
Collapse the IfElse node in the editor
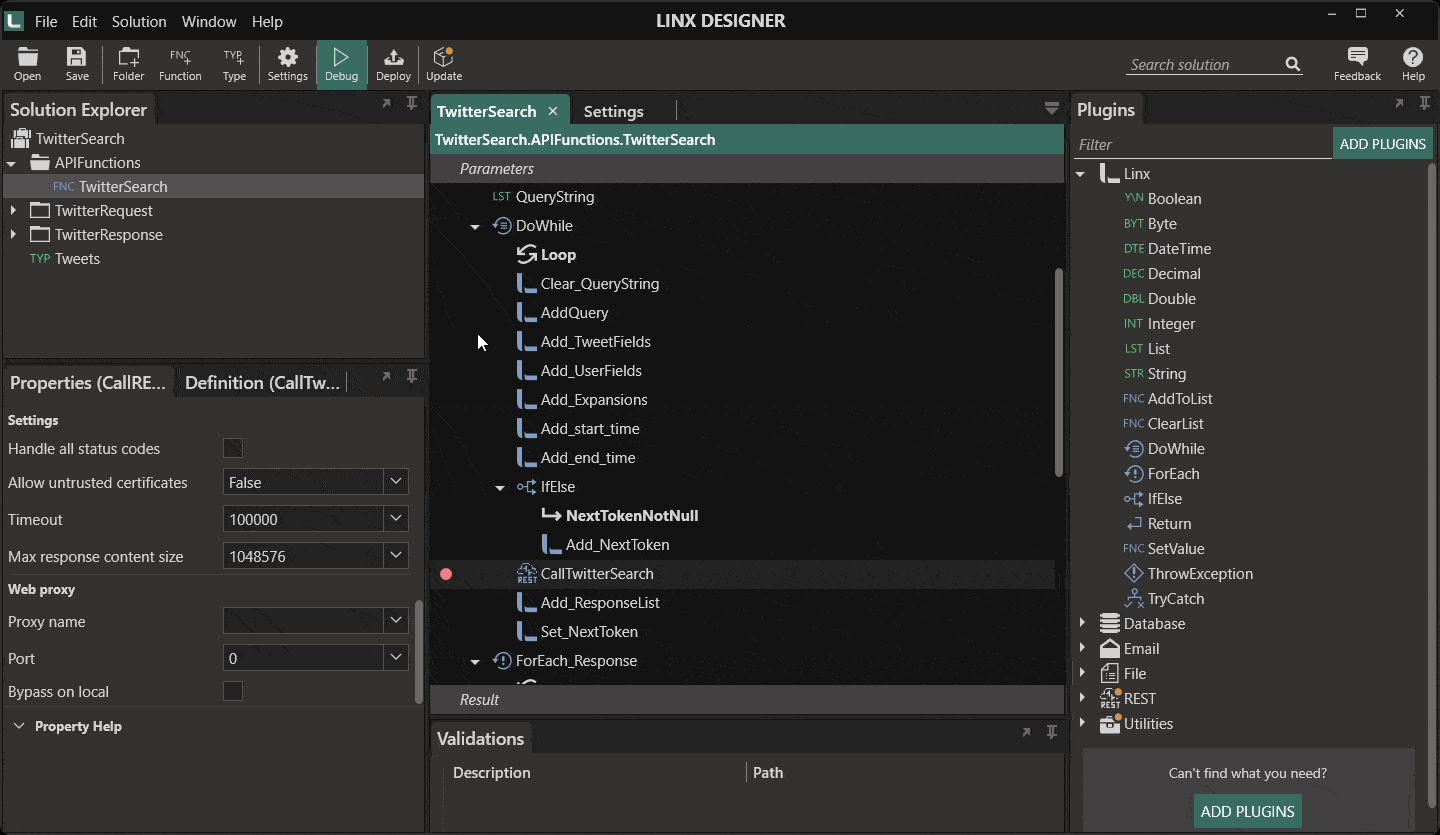(500, 487)
